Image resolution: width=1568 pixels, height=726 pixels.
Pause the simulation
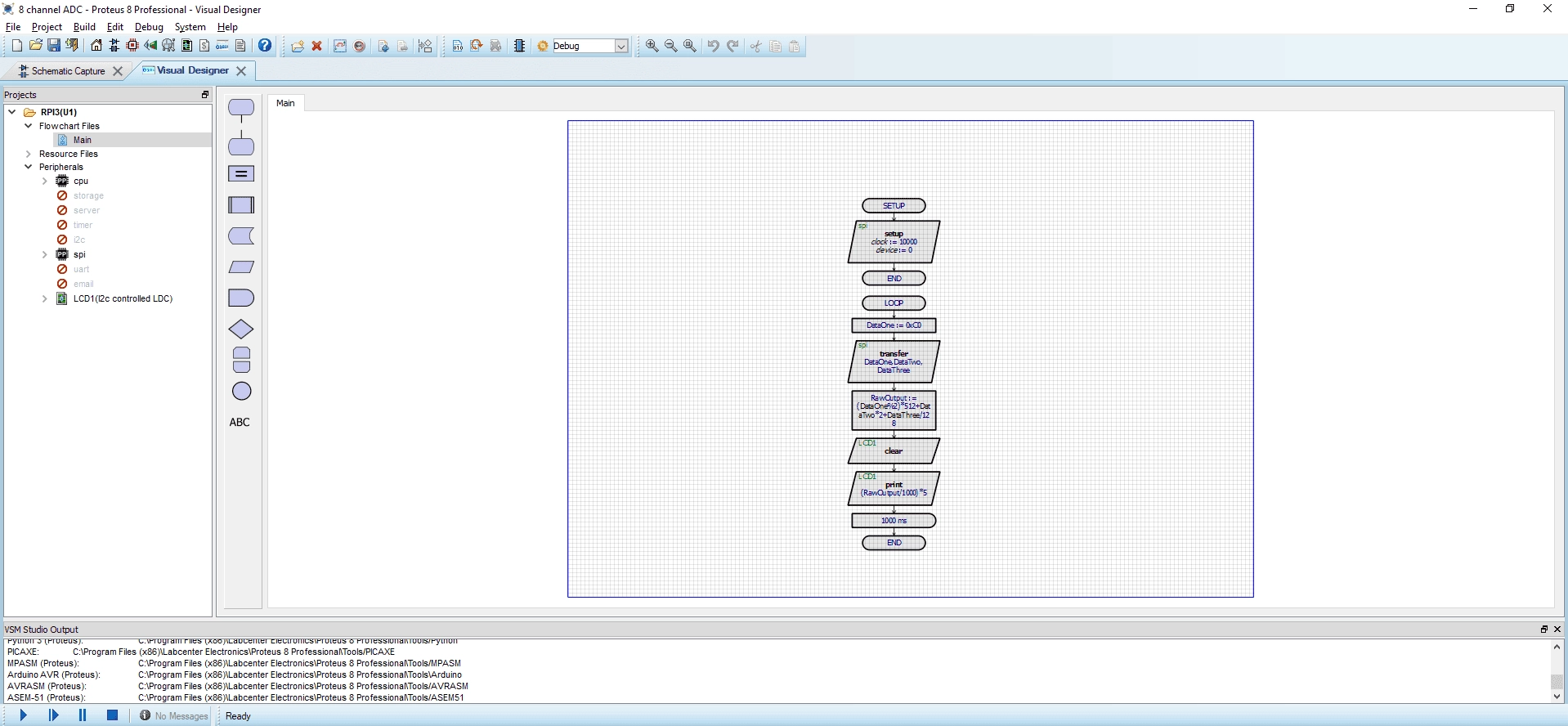pyautogui.click(x=83, y=715)
